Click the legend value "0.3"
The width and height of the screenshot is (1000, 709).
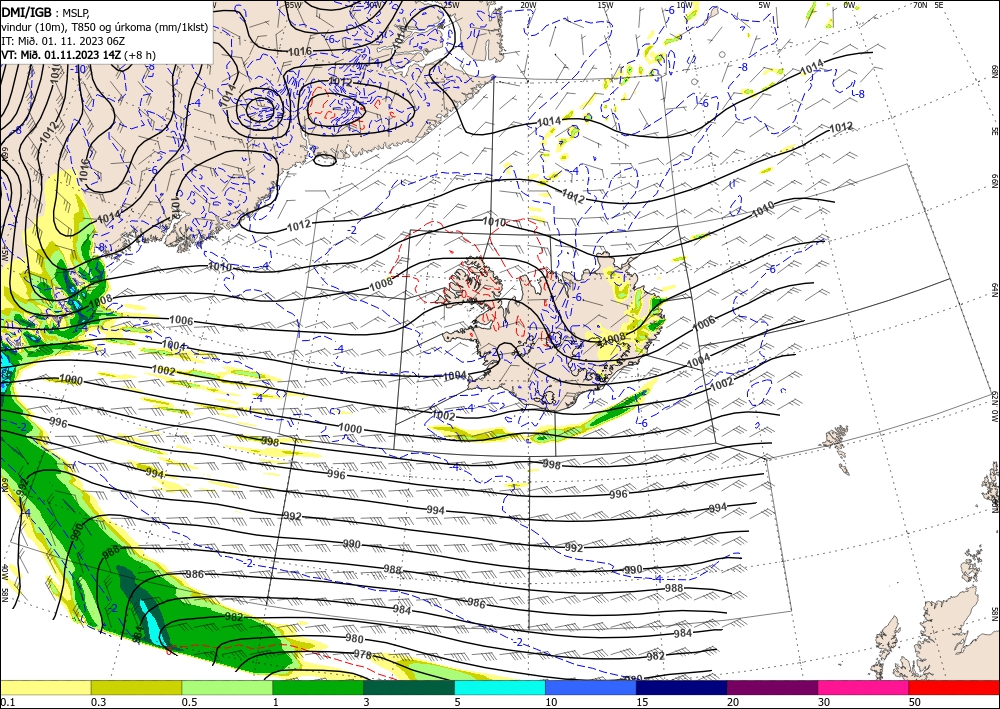[98, 702]
